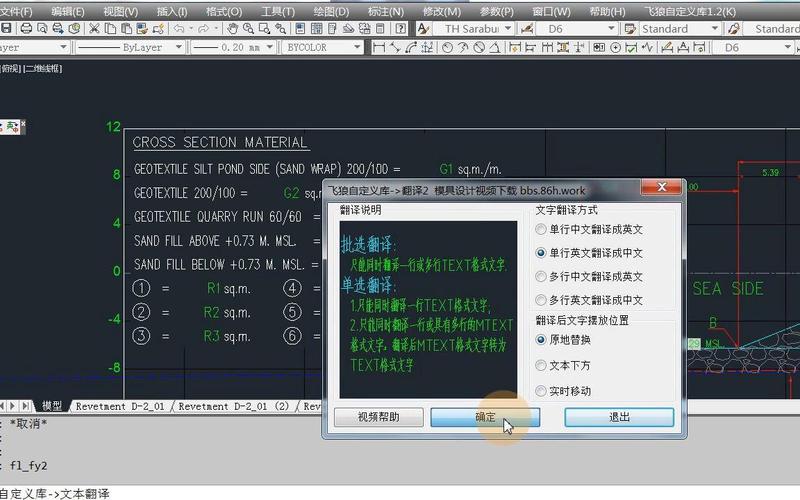
Task: Click the 视频帮助 button
Action: (x=379, y=417)
